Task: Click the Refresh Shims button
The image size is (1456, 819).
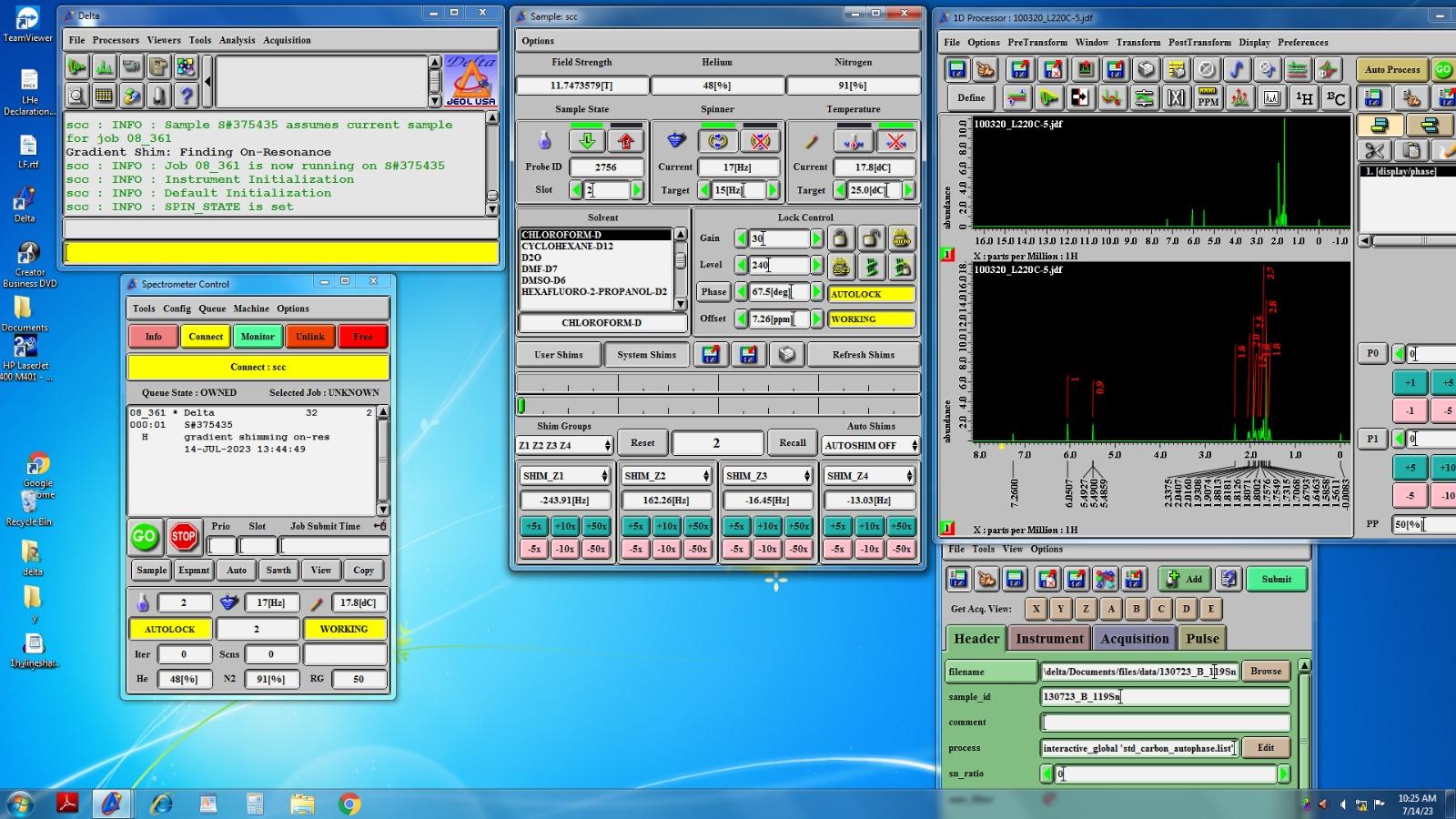Action: click(863, 355)
